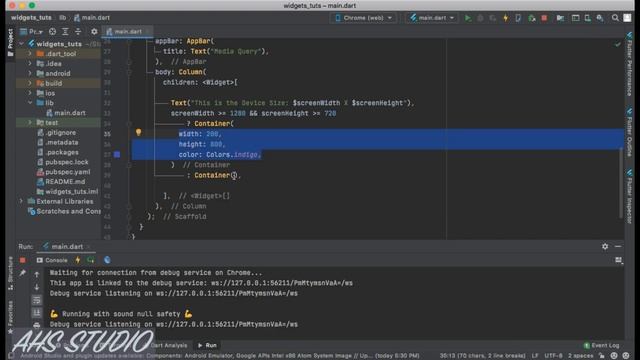The image size is (640, 360).
Task: Expand all nodes in Project panel
Action: tap(65, 31)
